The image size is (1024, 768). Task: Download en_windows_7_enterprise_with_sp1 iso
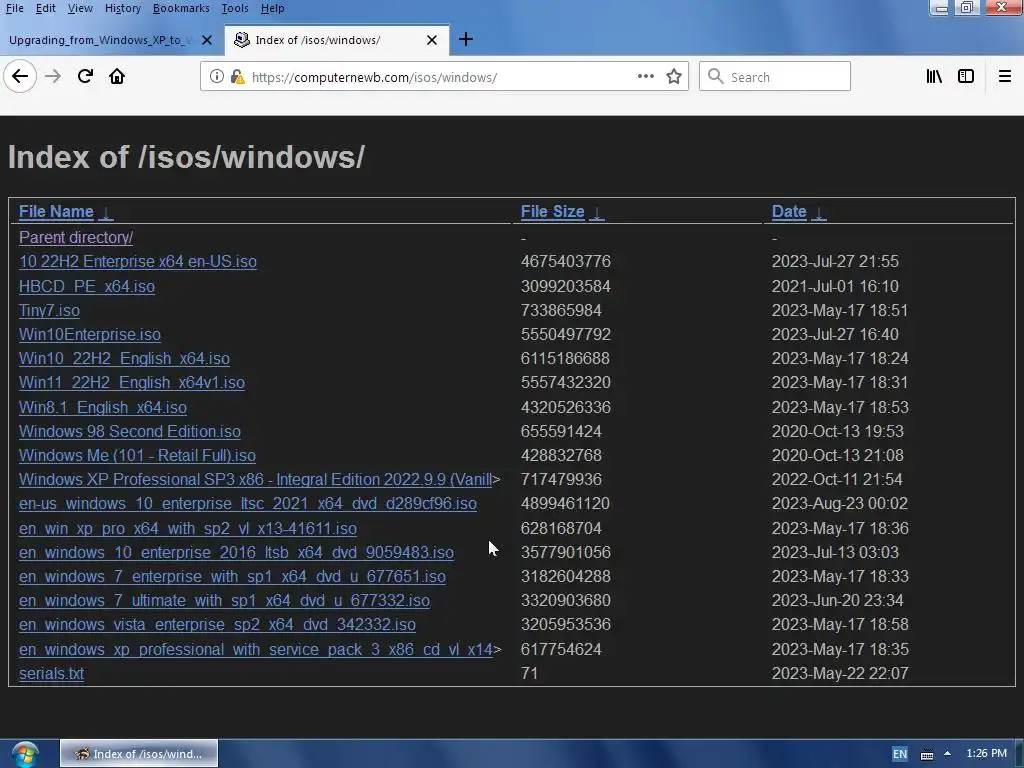point(232,577)
